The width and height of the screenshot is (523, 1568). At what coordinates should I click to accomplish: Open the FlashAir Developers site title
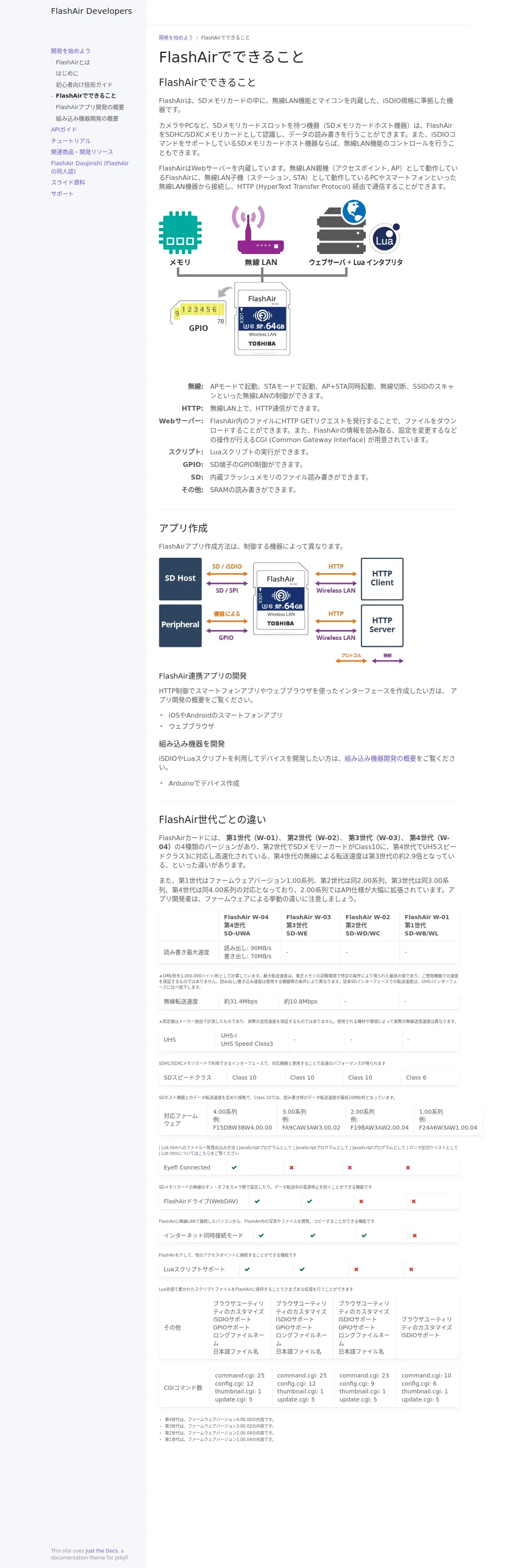91,11
